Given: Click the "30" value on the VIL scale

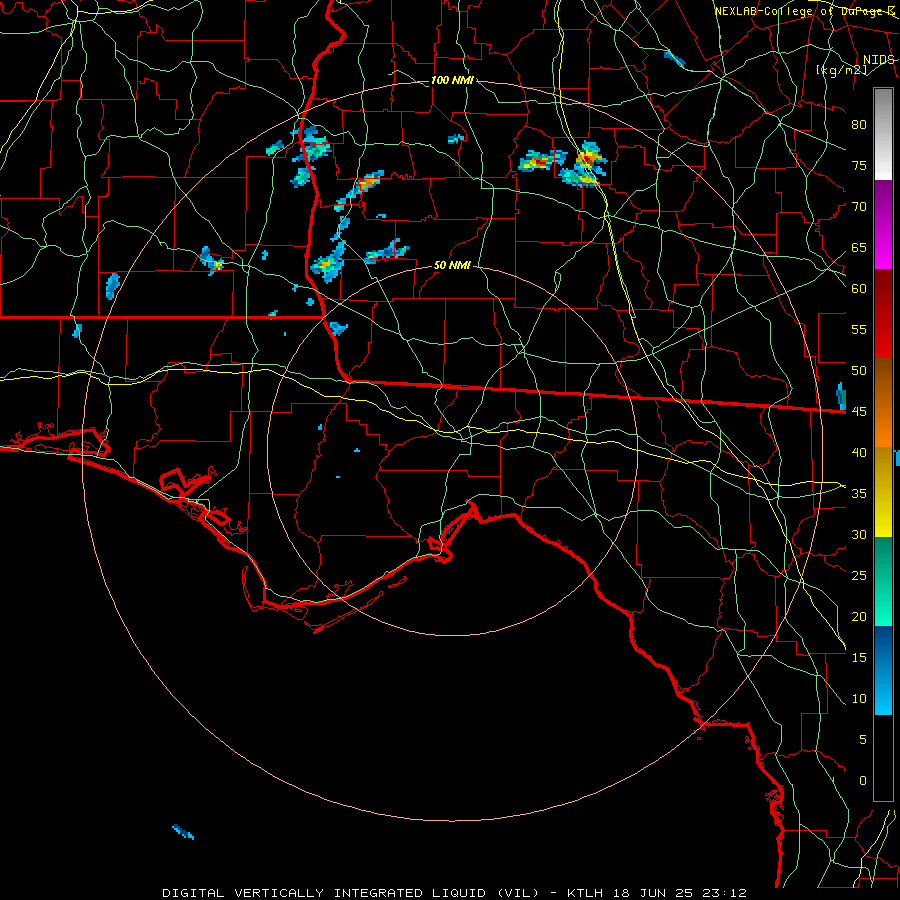Looking at the screenshot, I should coord(859,535).
